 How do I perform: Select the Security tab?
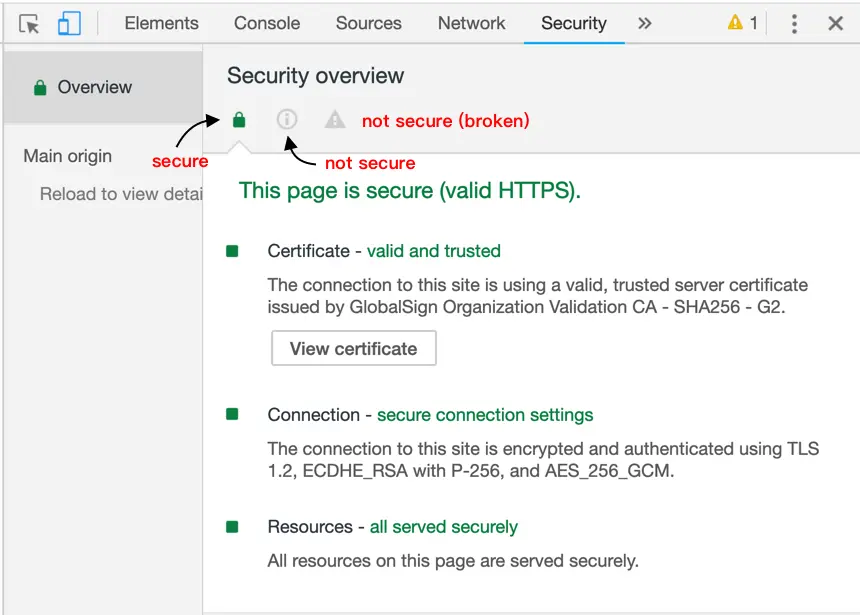point(573,23)
